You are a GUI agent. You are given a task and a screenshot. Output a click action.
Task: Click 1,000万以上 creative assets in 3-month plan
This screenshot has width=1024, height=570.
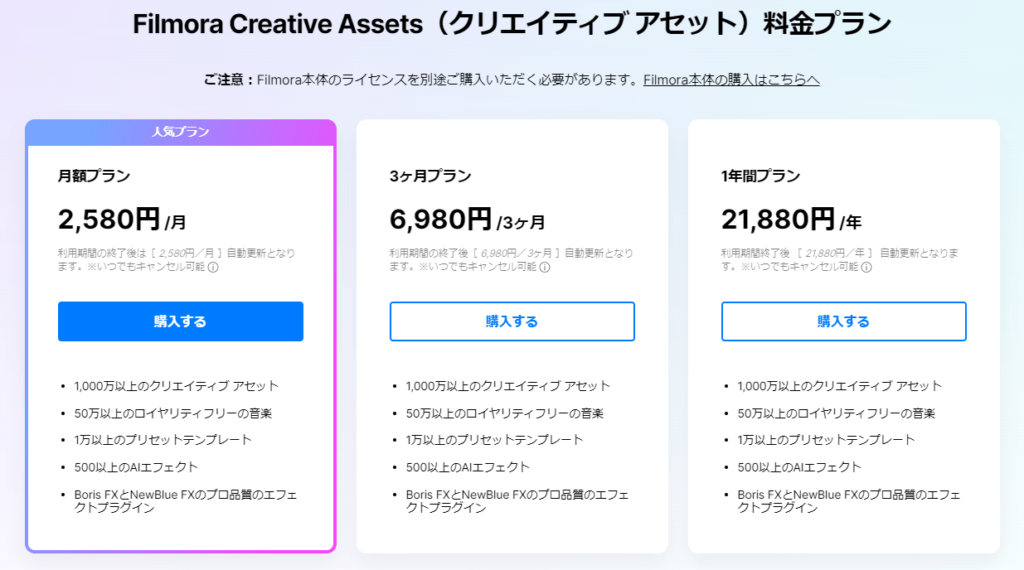508,386
